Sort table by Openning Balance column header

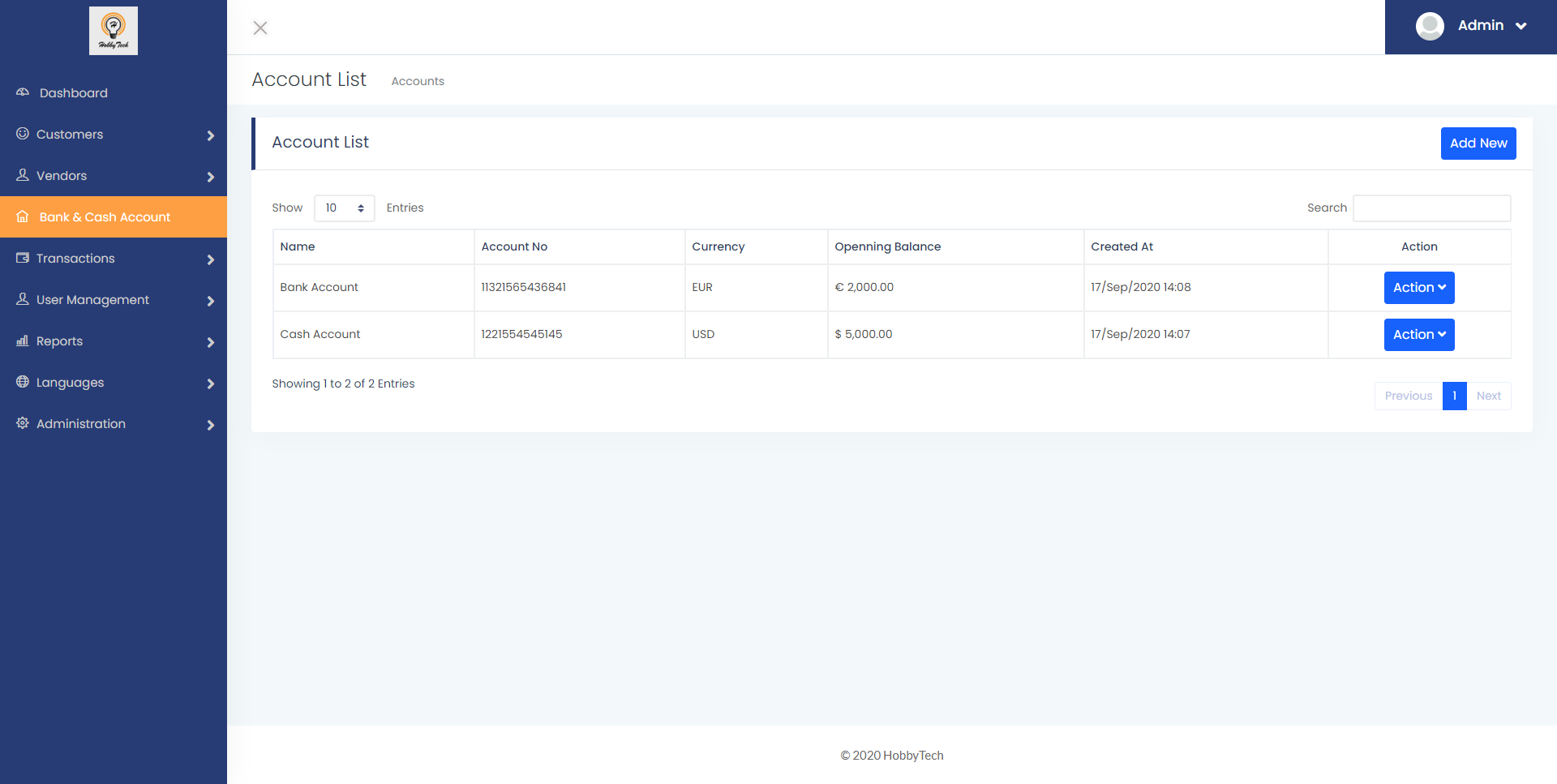pyautogui.click(x=956, y=246)
